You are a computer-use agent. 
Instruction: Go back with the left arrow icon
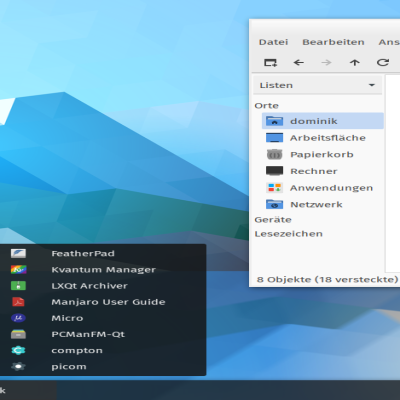(299, 63)
